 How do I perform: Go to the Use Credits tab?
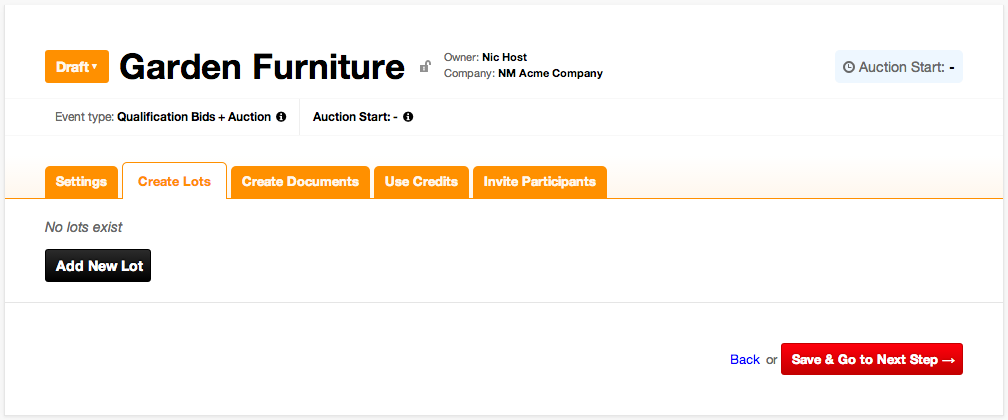click(421, 182)
